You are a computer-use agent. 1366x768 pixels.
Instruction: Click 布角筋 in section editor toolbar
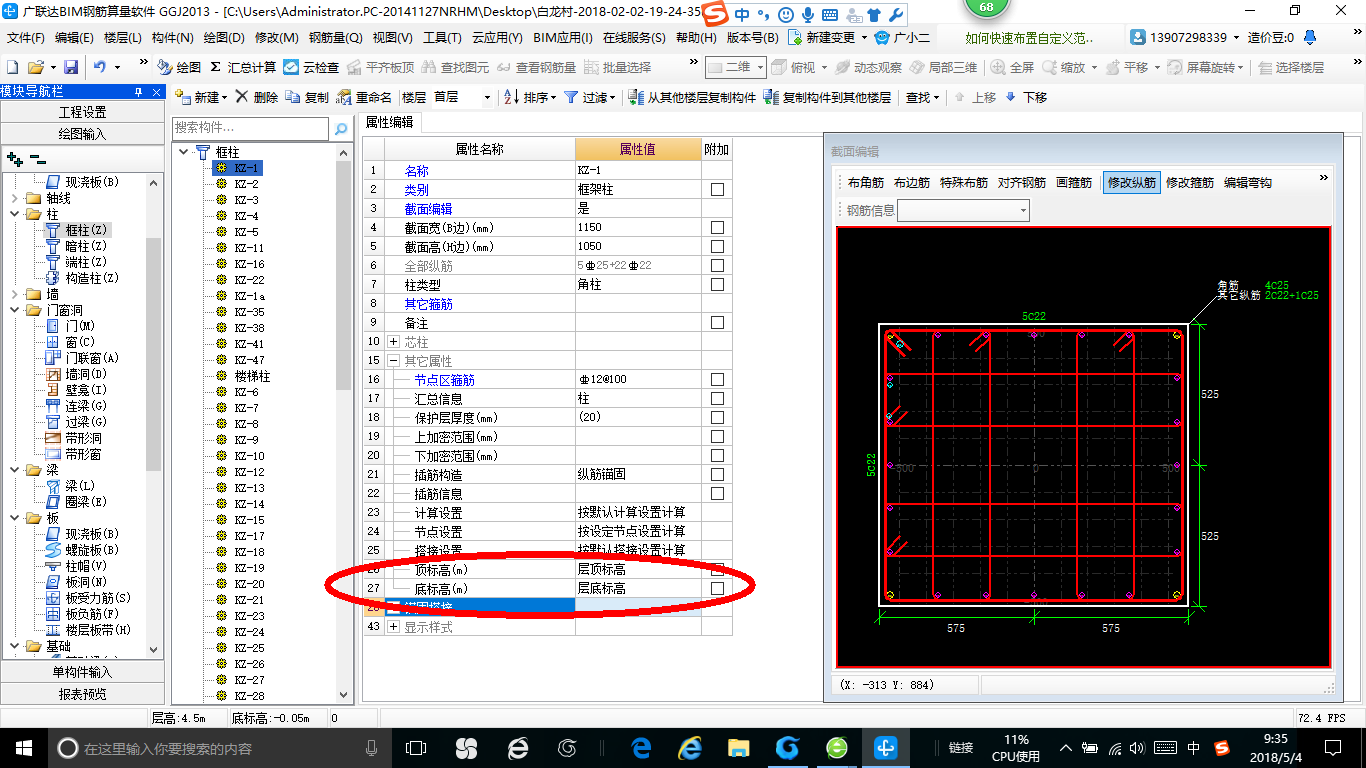866,183
